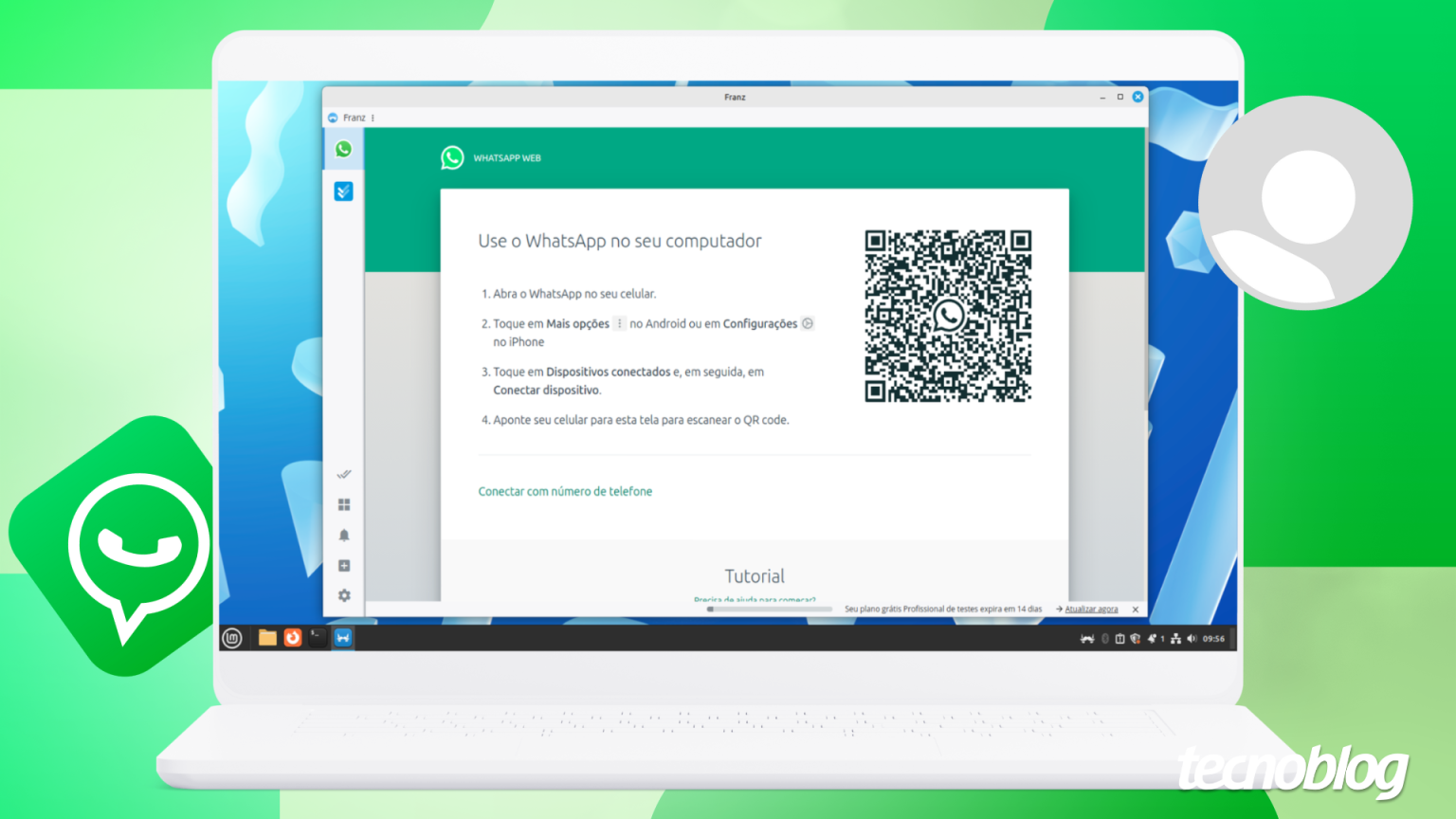This screenshot has width=1456, height=819.
Task: Open the workspaces grid icon
Action: pos(344,504)
